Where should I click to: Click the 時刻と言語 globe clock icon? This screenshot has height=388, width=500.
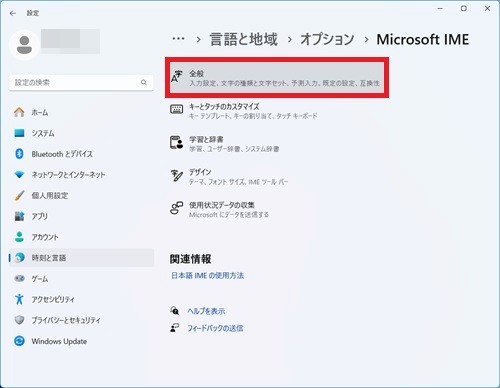coord(20,257)
